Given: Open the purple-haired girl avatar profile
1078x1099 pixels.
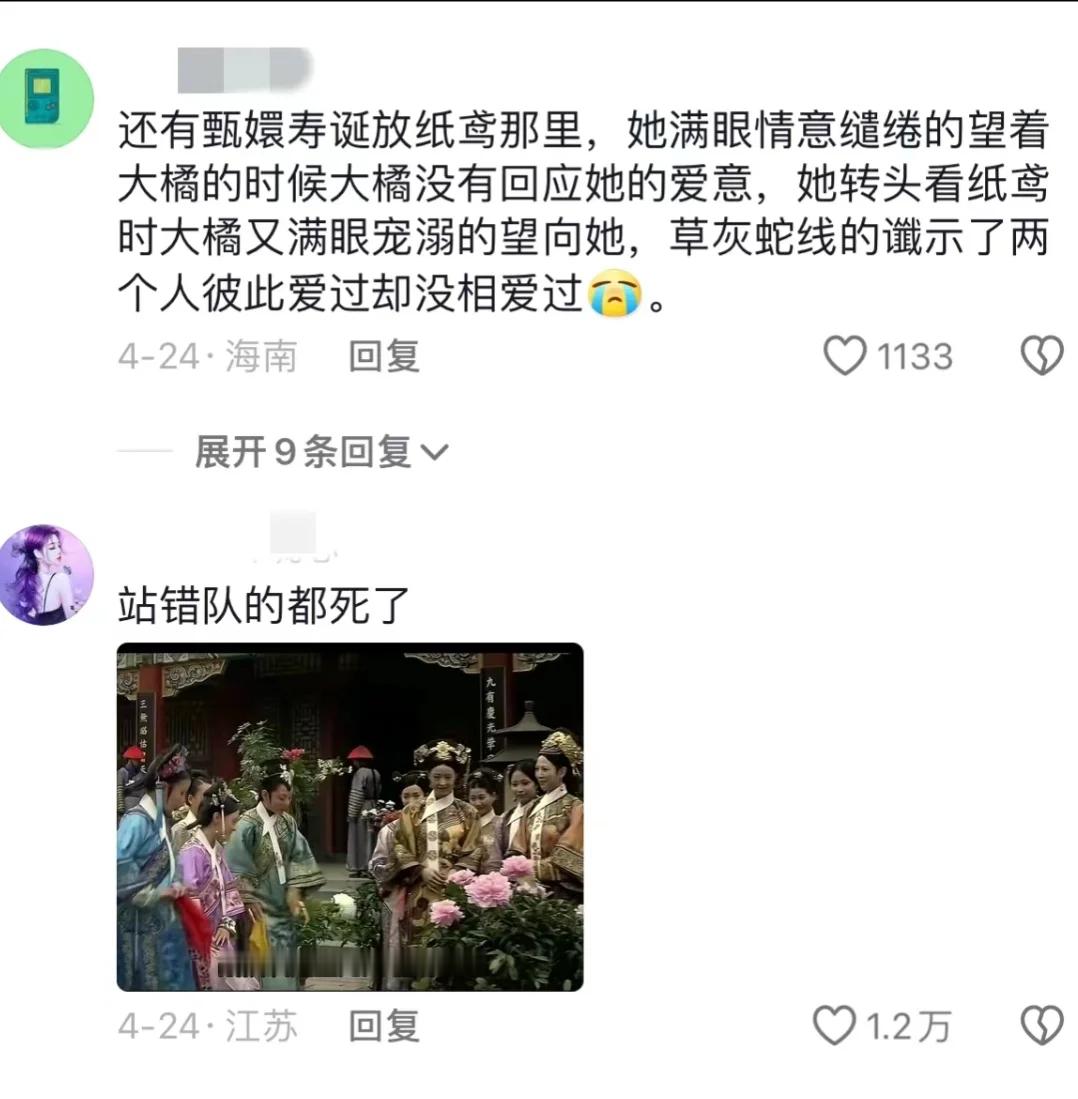Looking at the screenshot, I should coord(45,574).
